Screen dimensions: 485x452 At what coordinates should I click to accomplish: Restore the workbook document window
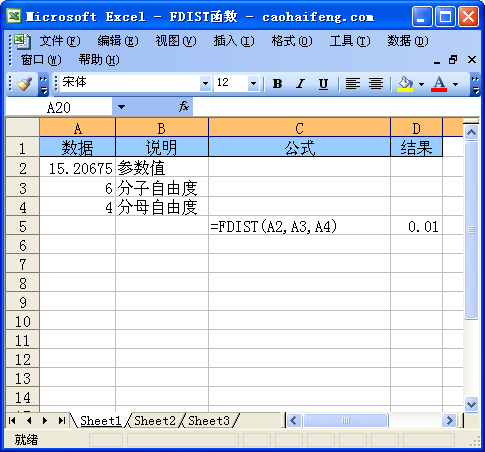(x=453, y=60)
